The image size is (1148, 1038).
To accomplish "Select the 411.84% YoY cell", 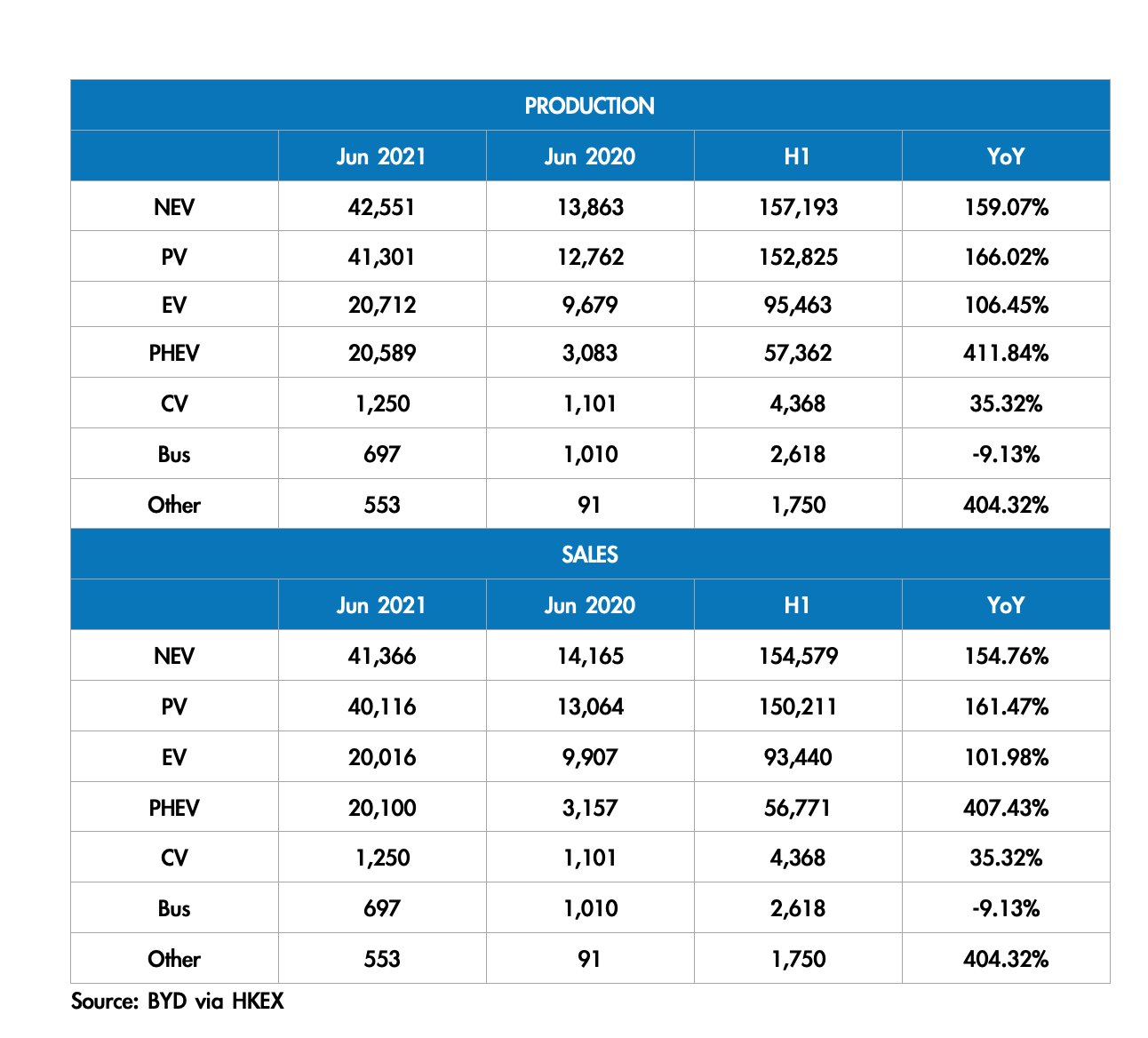I will (1005, 353).
